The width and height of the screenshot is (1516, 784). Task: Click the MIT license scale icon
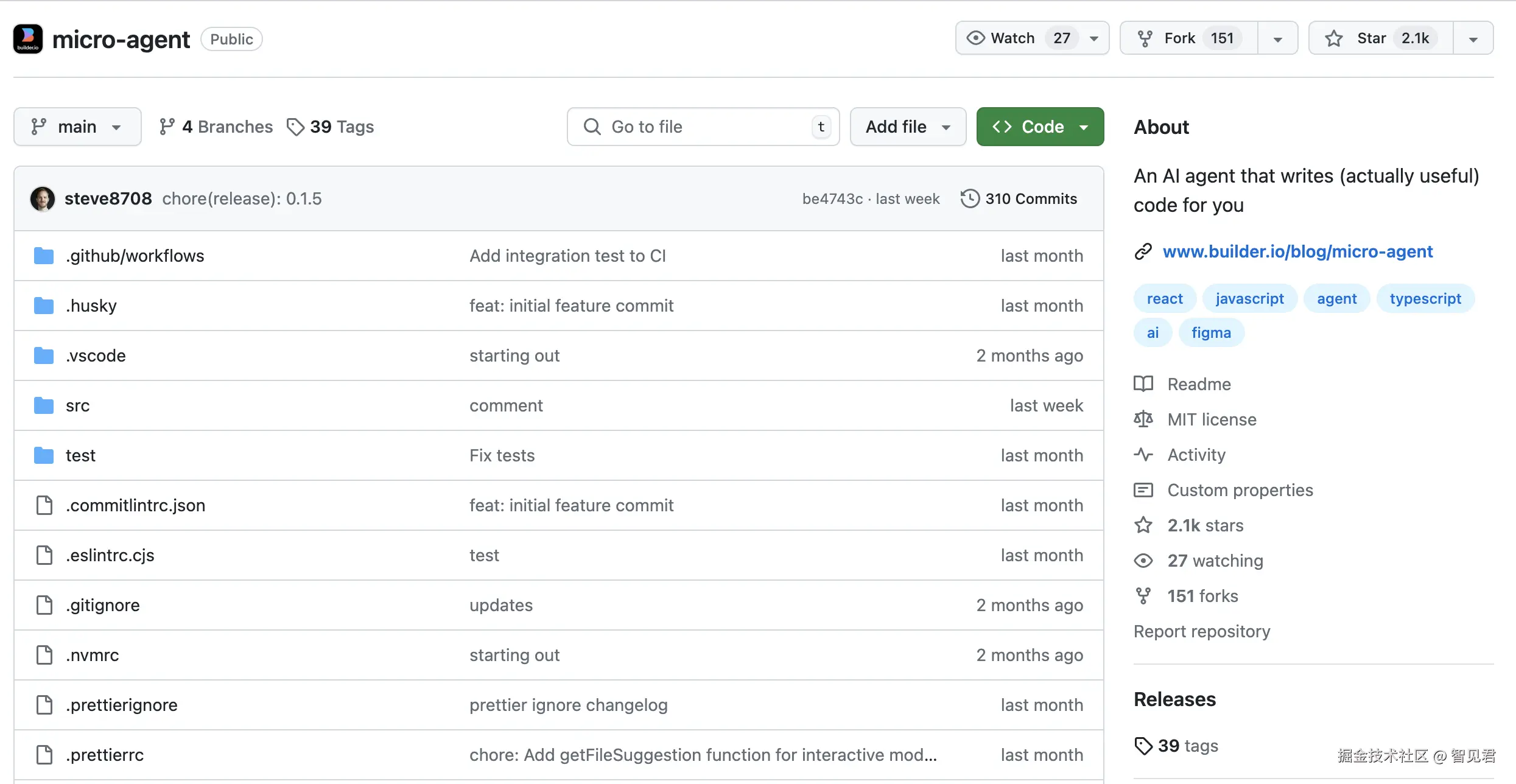pyautogui.click(x=1143, y=419)
